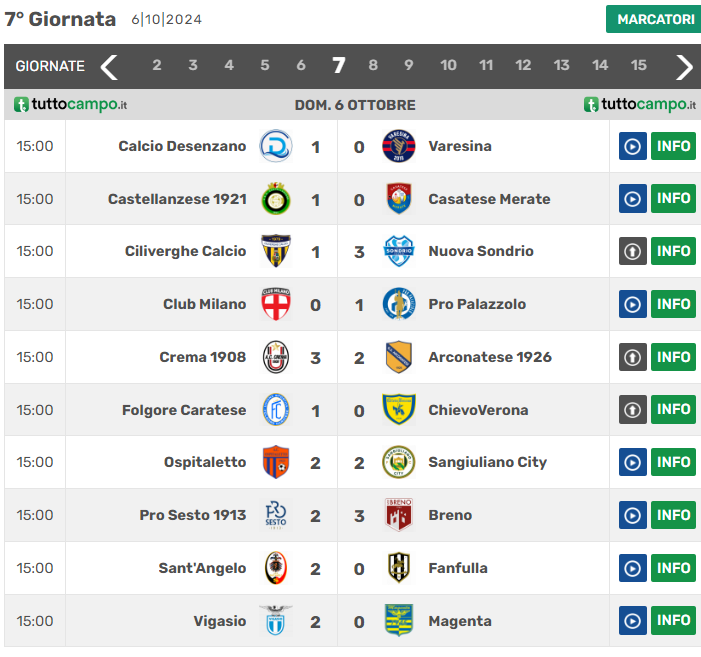This screenshot has height=657, width=701.
Task: Play video for Castellanzese 1921 match
Action: pos(632,199)
